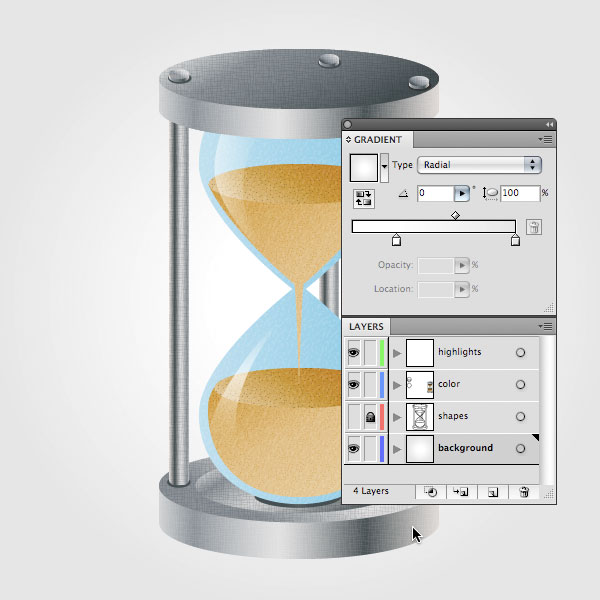Toggle lock column for color layer
600x600 pixels.
pyautogui.click(x=370, y=385)
